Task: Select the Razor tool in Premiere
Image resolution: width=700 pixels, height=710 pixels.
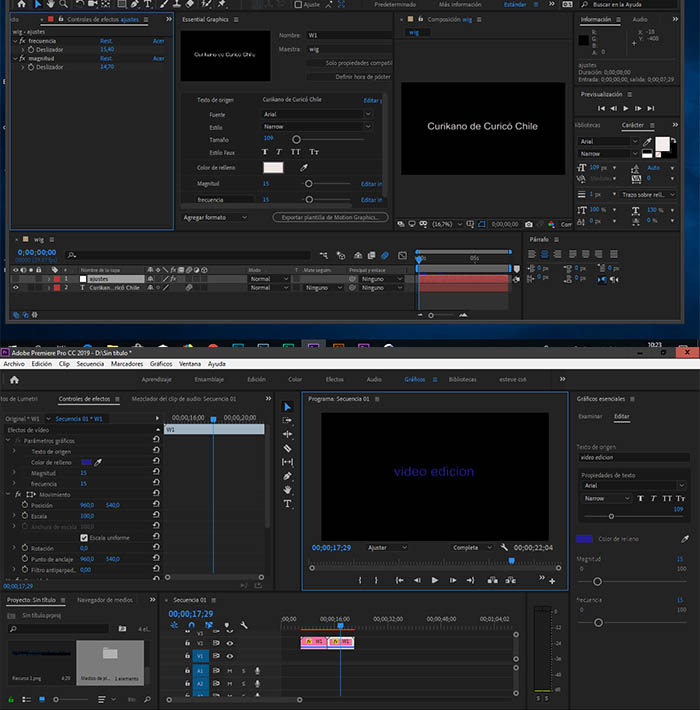Action: coord(287,448)
